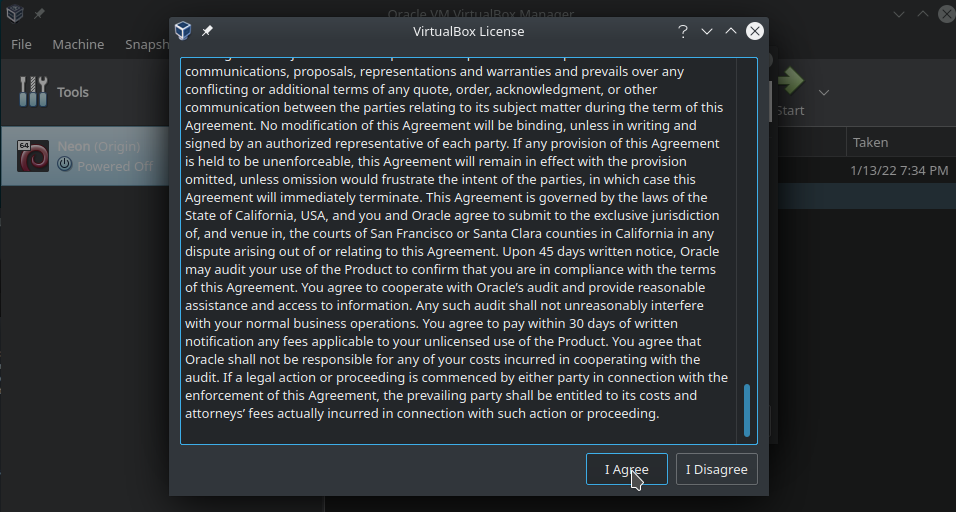This screenshot has width=956, height=512.
Task: Open the File menu in VirtualBox Manager
Action: [21, 44]
